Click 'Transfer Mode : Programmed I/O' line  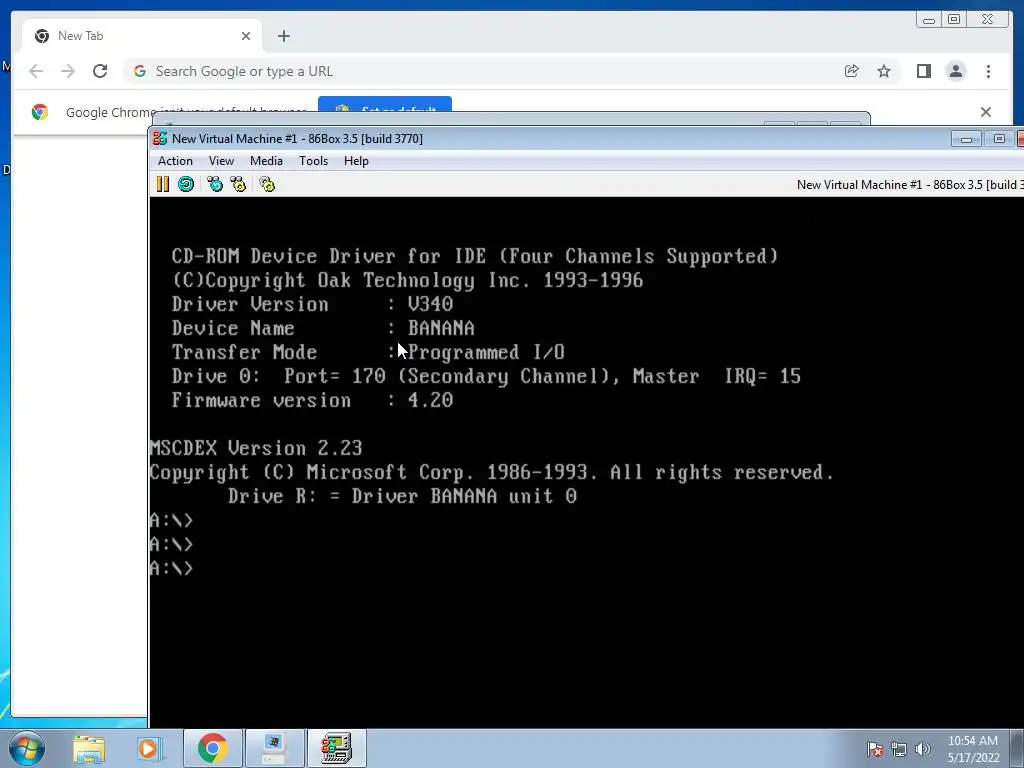tap(368, 352)
